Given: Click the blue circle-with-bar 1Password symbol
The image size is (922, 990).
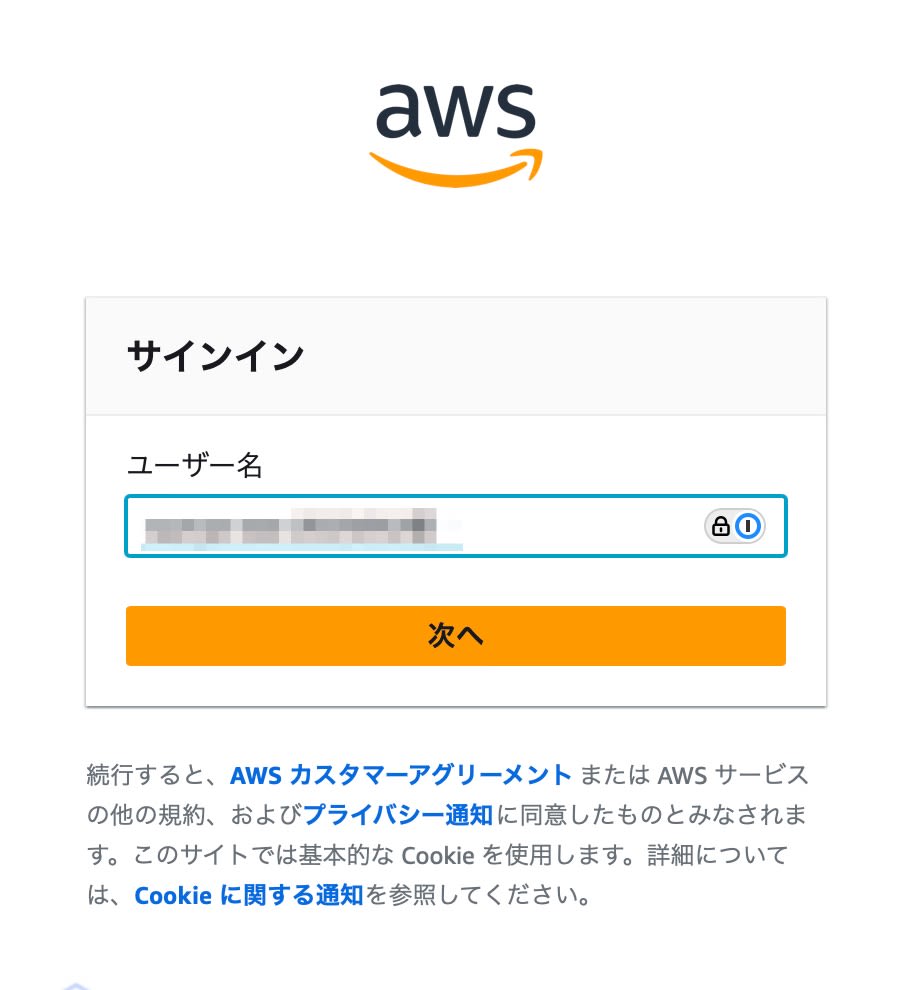Looking at the screenshot, I should click(748, 526).
